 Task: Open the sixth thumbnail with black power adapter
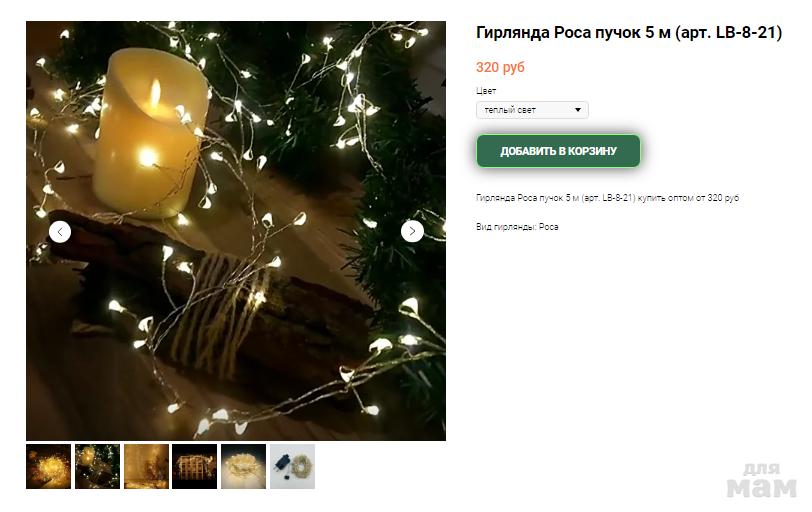293,466
